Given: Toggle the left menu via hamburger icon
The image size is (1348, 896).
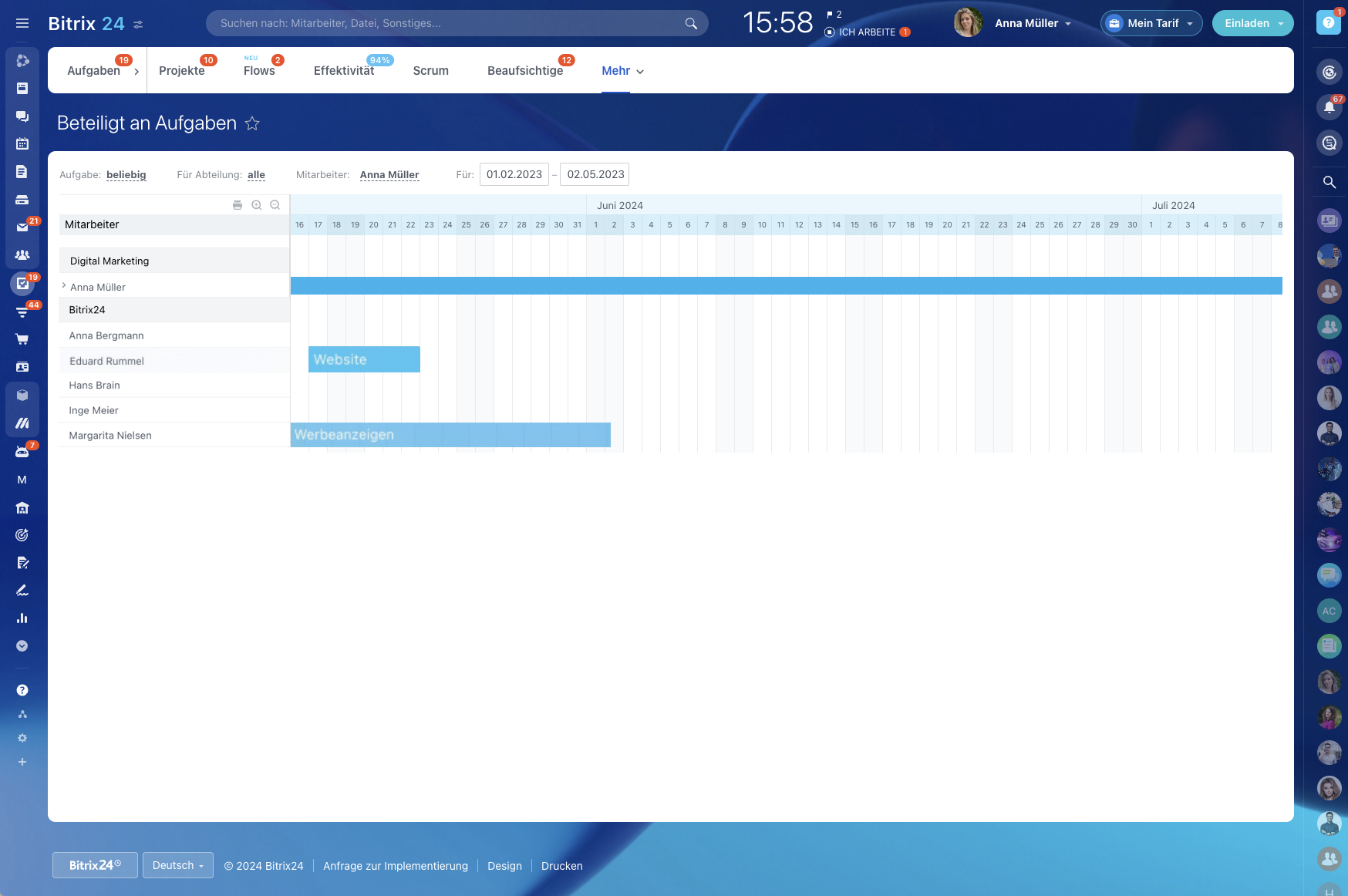Looking at the screenshot, I should tap(22, 23).
